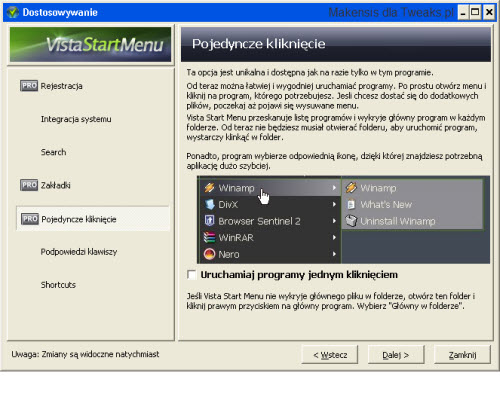Maximize the Dostosowywanie window
500x397 pixels.
[x=475, y=13]
